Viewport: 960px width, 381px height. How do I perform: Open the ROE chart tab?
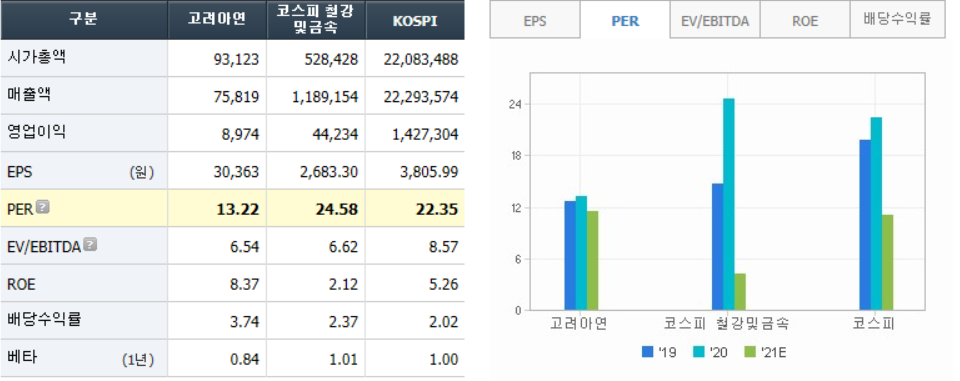805,20
